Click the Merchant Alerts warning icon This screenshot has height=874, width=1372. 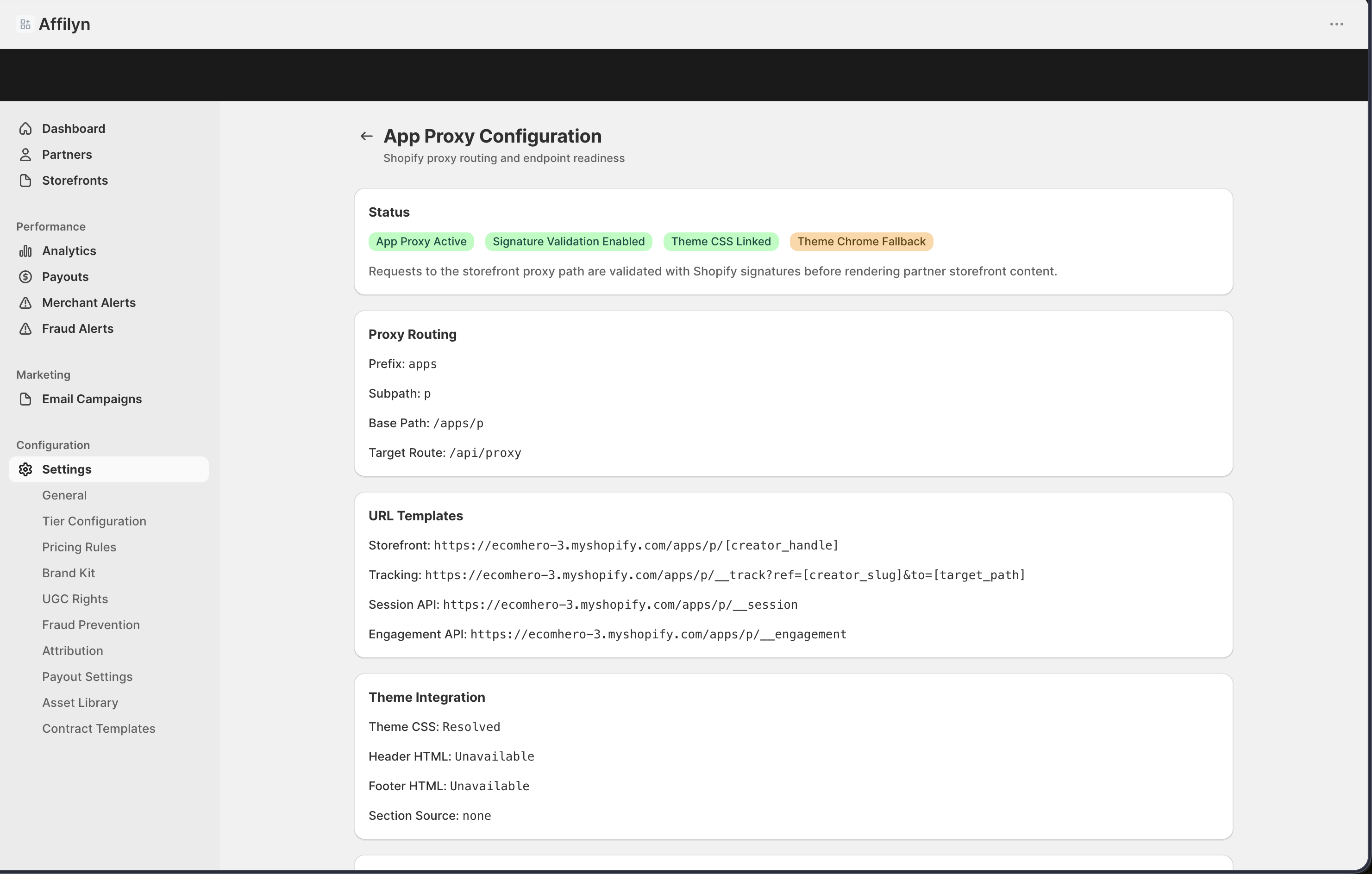click(25, 303)
